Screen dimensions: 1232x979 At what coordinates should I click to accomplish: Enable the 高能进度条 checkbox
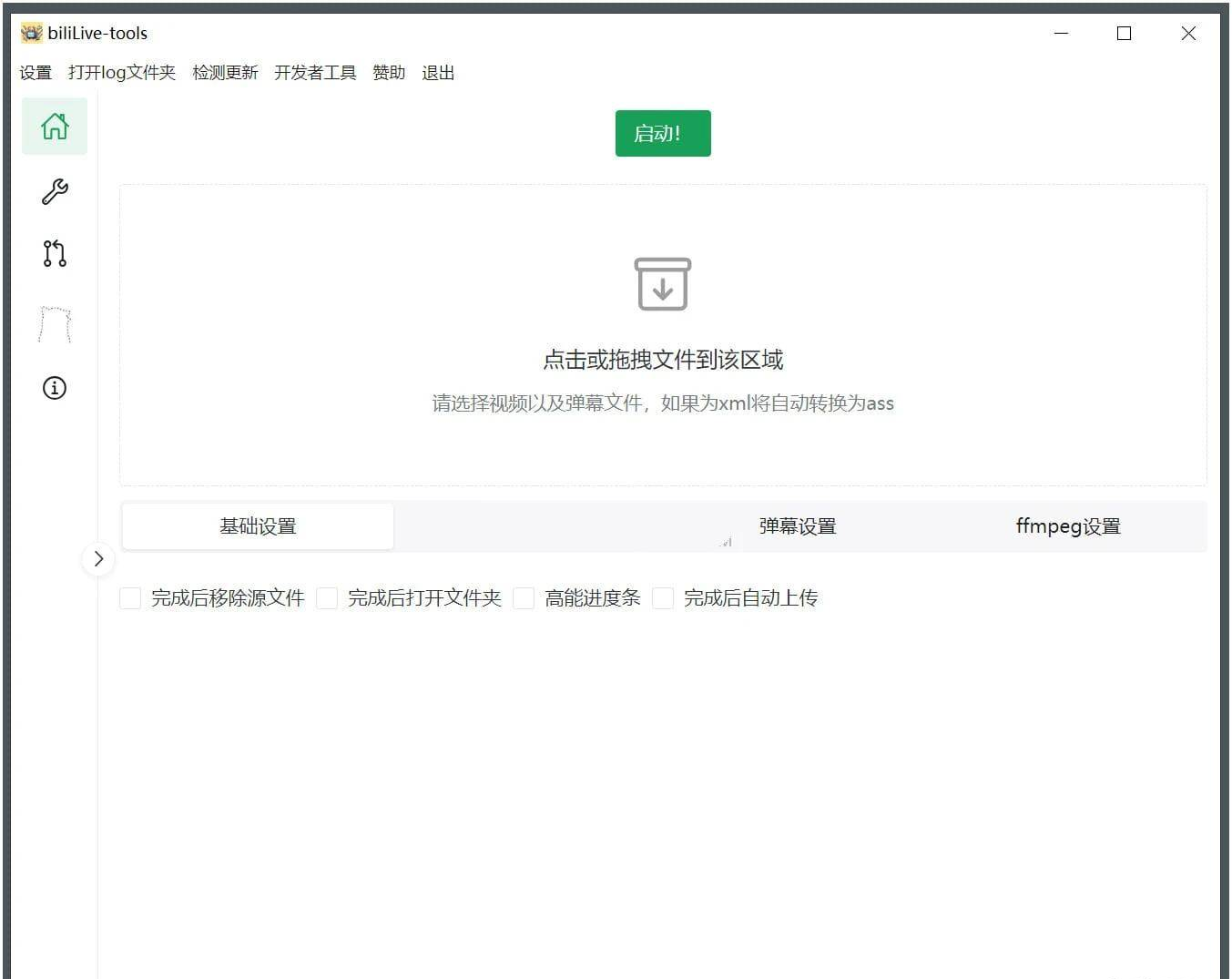point(524,598)
